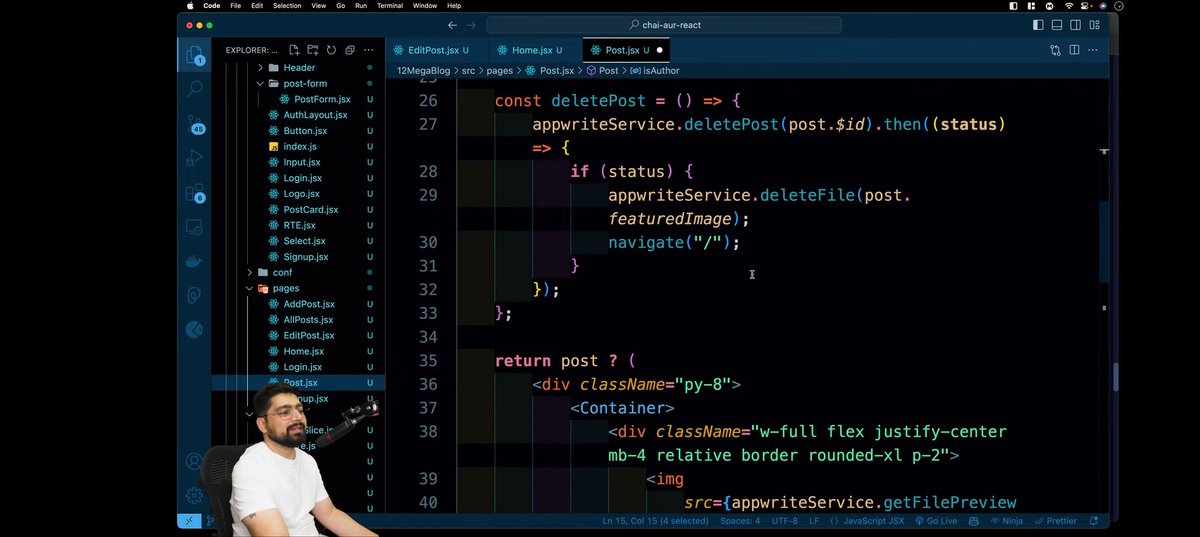
Task: Open the Run menu
Action: click(361, 5)
